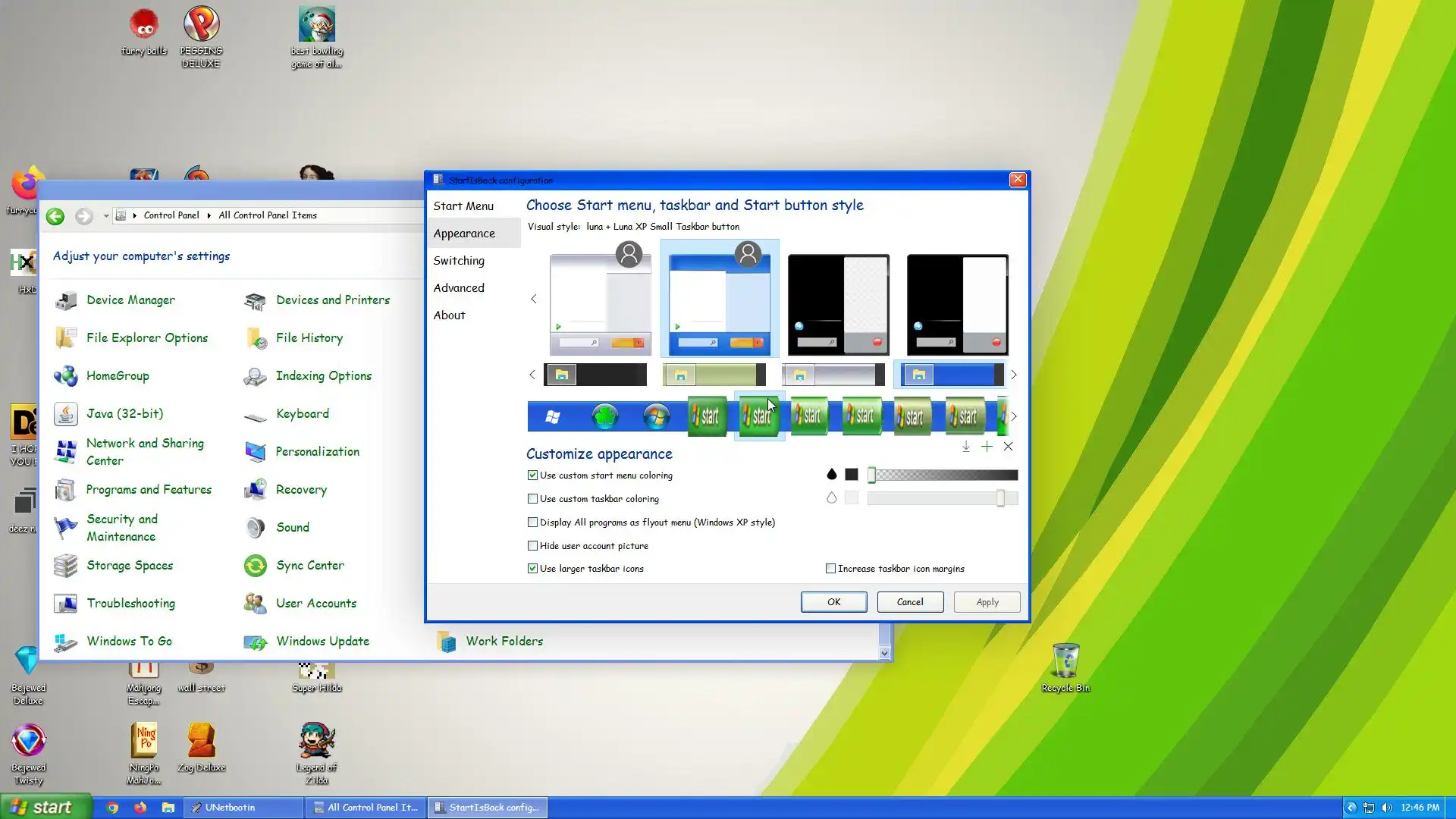Choose the Windows 7 orb start button
The width and height of the screenshot is (1456, 819).
click(x=656, y=416)
